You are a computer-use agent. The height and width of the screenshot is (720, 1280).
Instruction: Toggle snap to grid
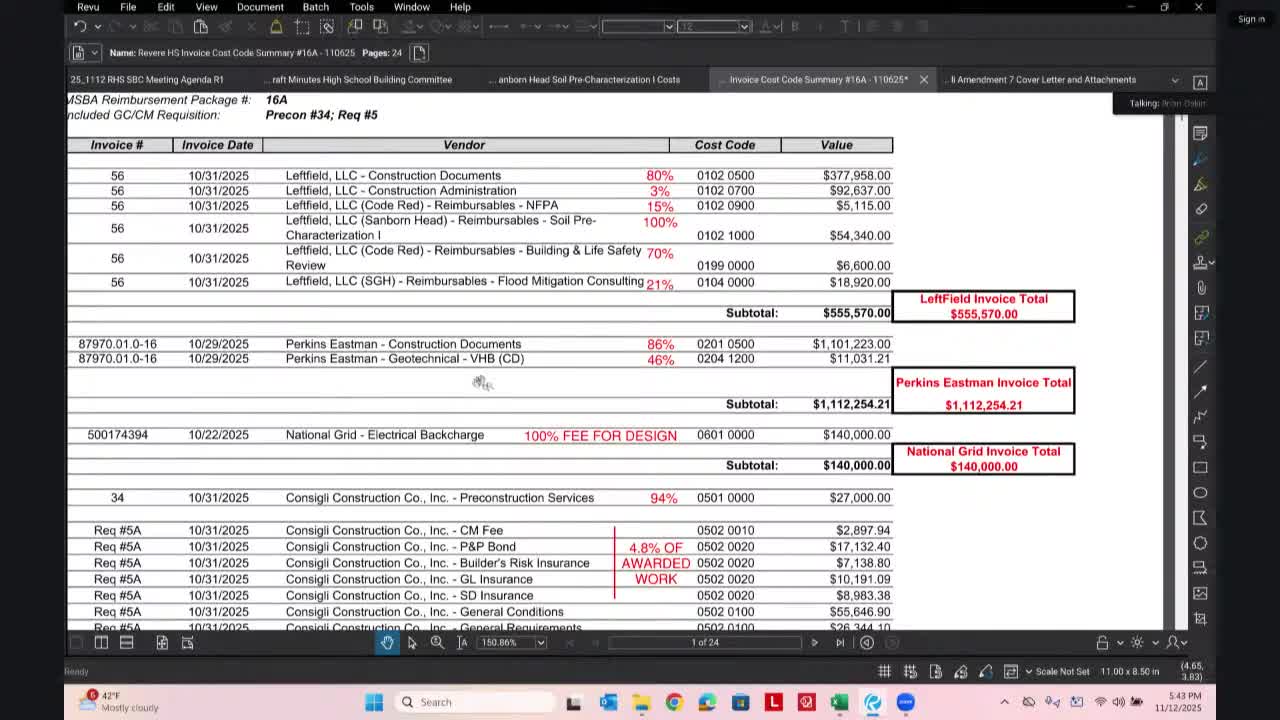click(910, 671)
